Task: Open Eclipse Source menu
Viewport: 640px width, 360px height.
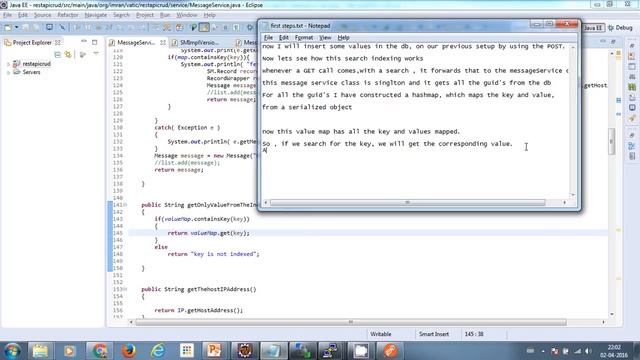Action: pyautogui.click(x=42, y=15)
